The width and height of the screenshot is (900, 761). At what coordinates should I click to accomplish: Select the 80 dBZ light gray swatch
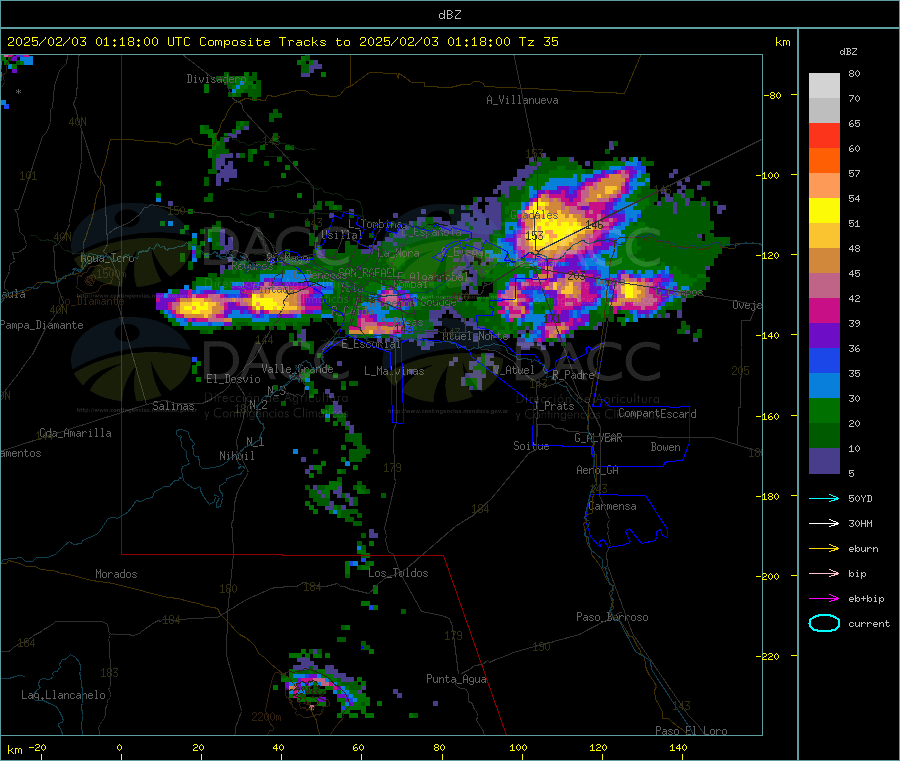point(824,86)
